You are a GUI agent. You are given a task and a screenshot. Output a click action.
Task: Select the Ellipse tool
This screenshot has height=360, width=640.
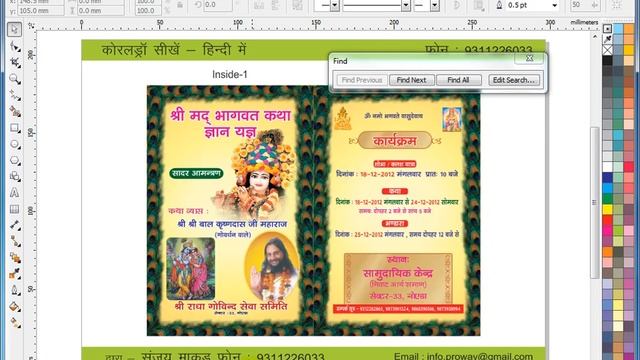pos(15,144)
